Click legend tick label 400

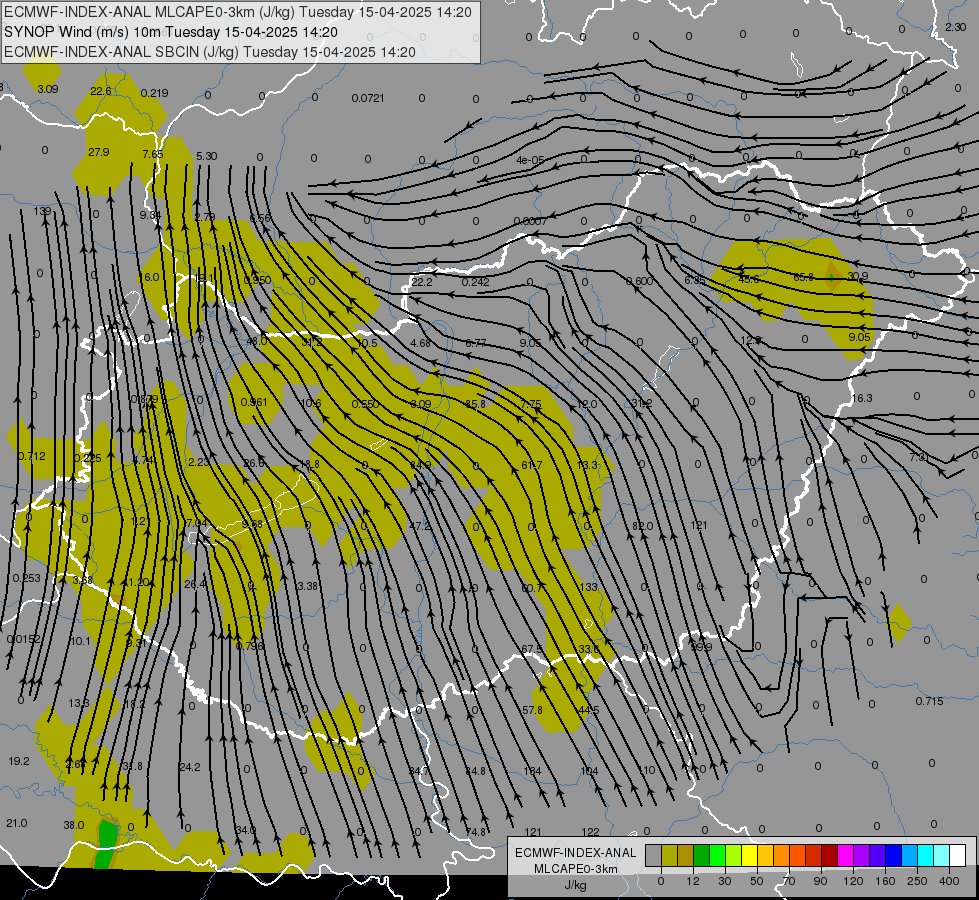pyautogui.click(x=949, y=881)
